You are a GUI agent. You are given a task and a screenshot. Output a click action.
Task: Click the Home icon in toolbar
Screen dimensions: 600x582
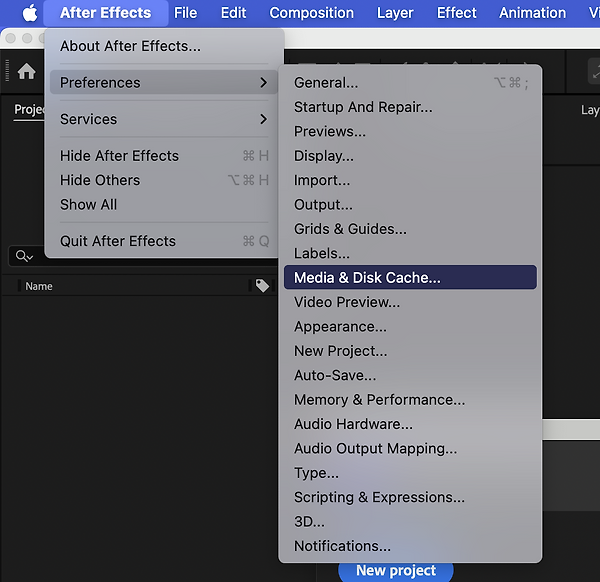click(x=26, y=72)
